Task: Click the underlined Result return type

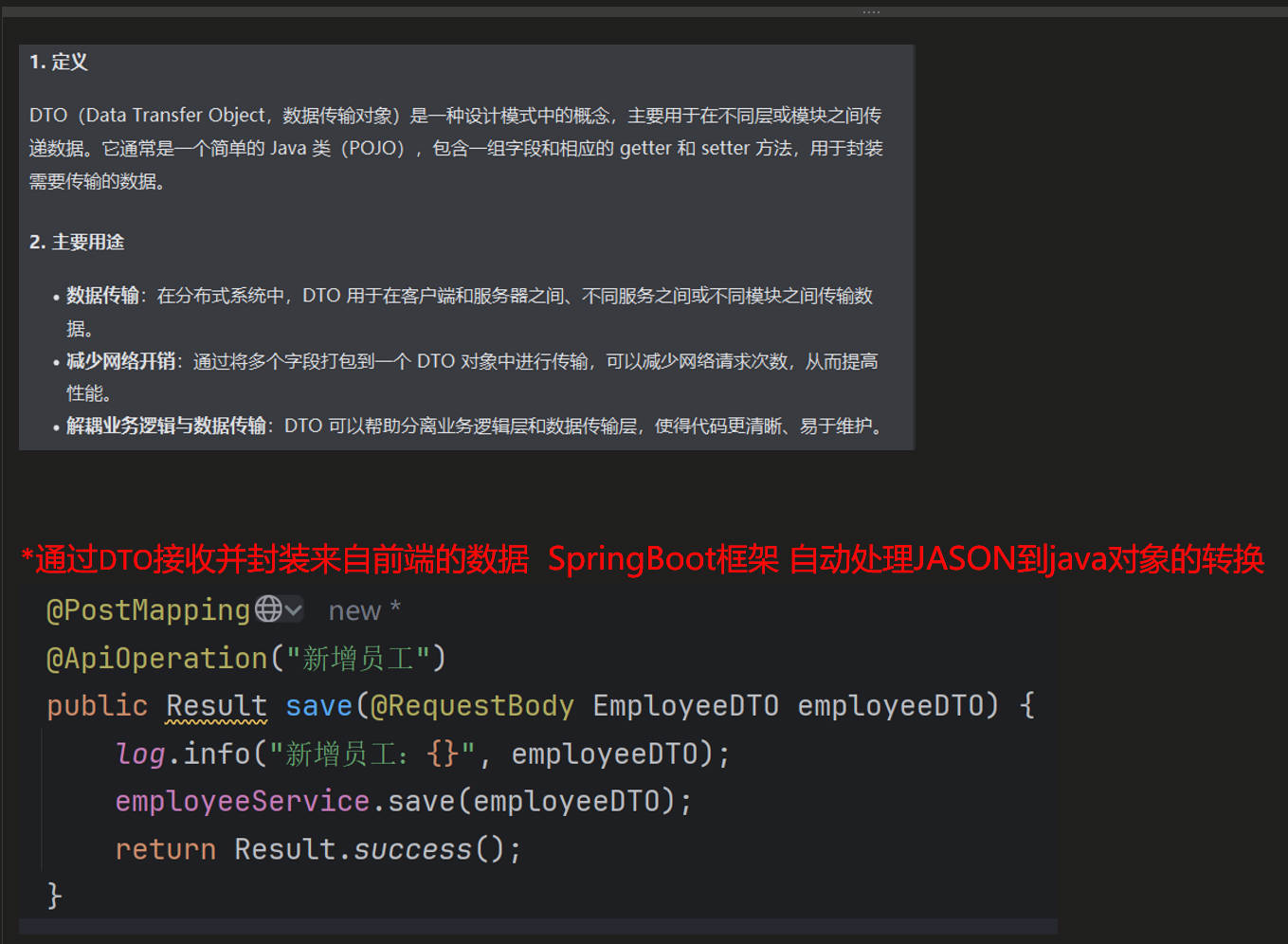Action: (x=216, y=706)
